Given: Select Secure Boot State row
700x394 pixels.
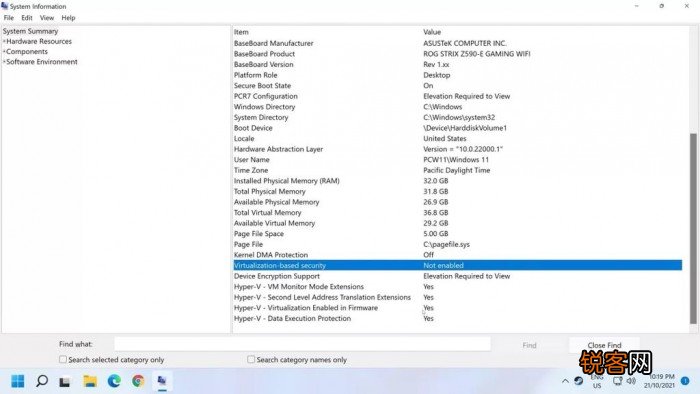Looking at the screenshot, I should pyautogui.click(x=458, y=86).
